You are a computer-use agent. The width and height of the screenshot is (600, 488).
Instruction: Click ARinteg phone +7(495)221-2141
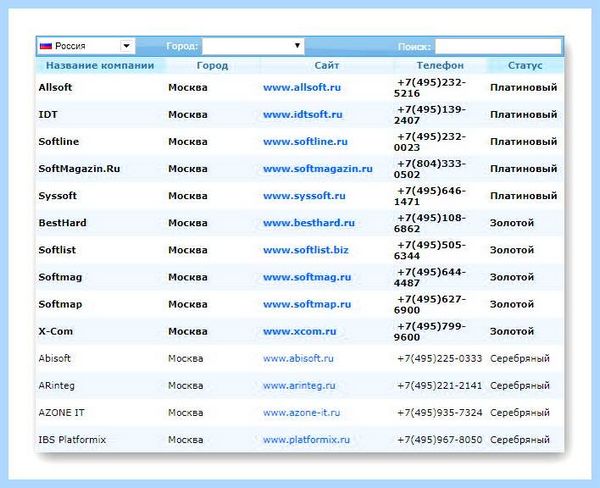click(x=440, y=386)
